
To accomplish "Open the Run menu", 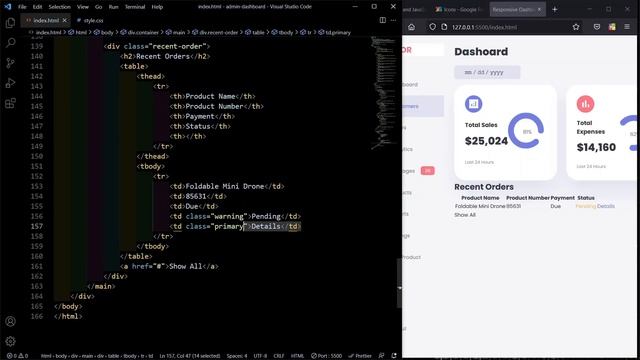I will coord(113,7).
